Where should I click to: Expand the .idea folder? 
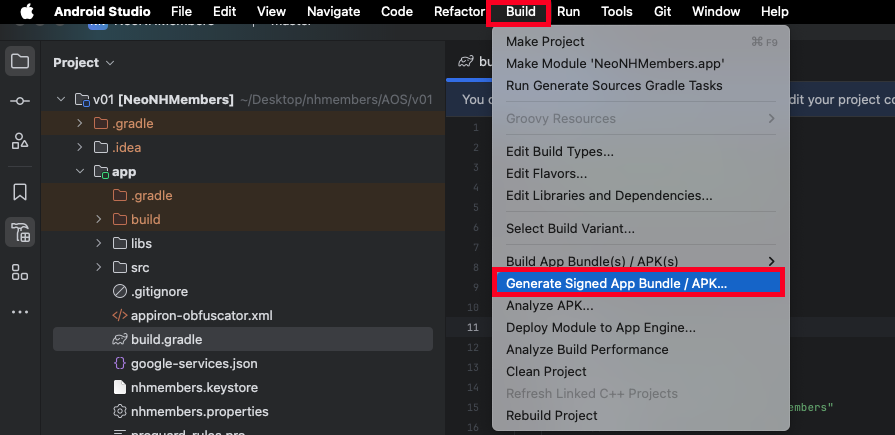click(80, 148)
